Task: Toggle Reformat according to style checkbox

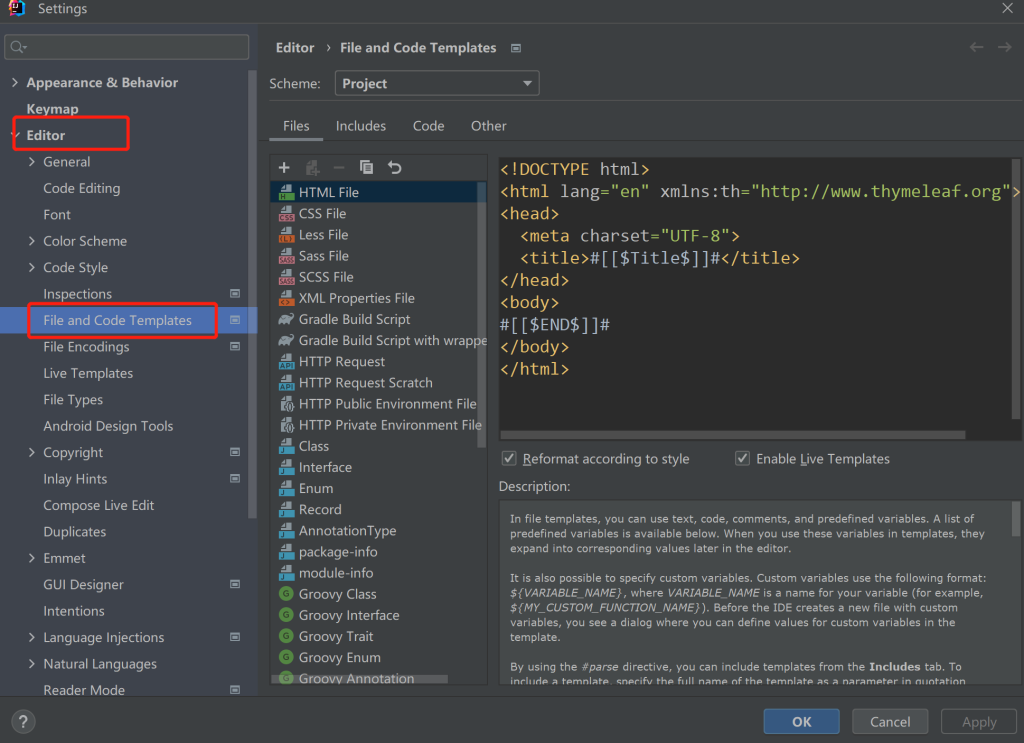Action: coord(511,459)
